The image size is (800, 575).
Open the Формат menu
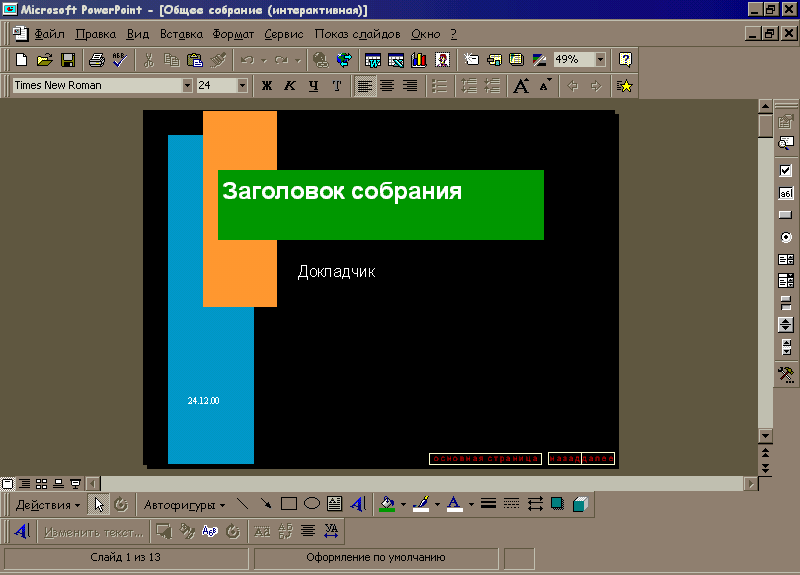233,34
